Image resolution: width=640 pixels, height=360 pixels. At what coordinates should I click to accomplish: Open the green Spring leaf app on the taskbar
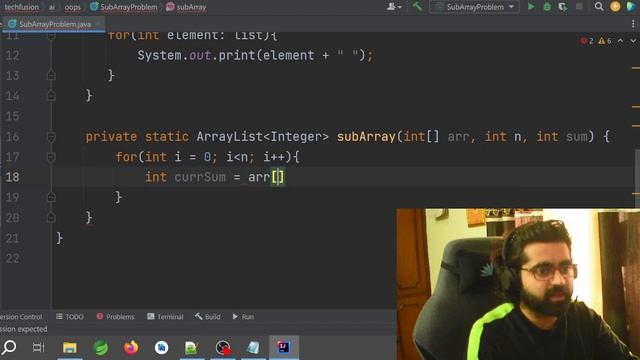click(100, 348)
